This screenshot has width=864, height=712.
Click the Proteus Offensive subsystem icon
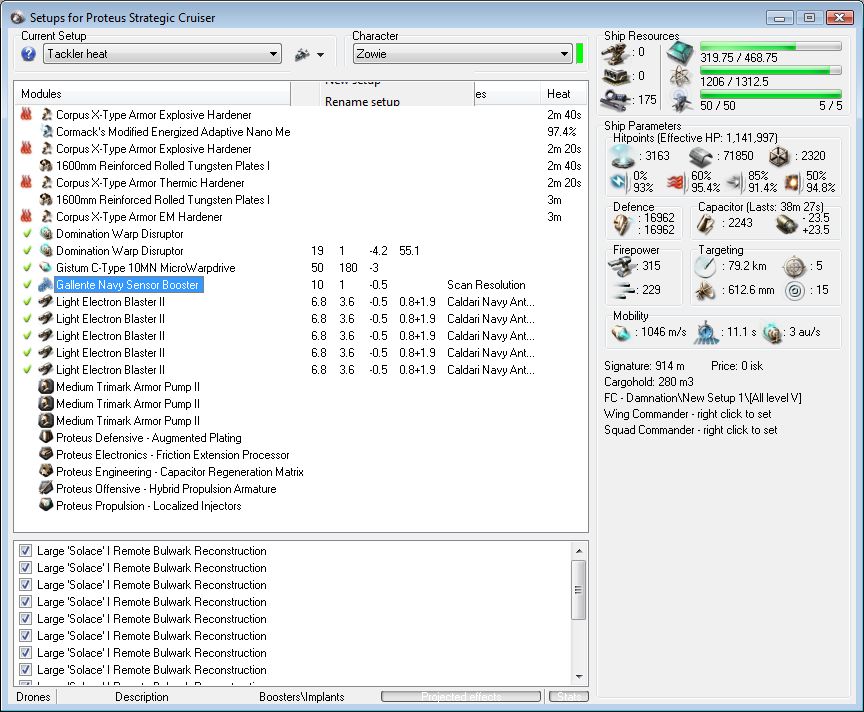pos(46,489)
